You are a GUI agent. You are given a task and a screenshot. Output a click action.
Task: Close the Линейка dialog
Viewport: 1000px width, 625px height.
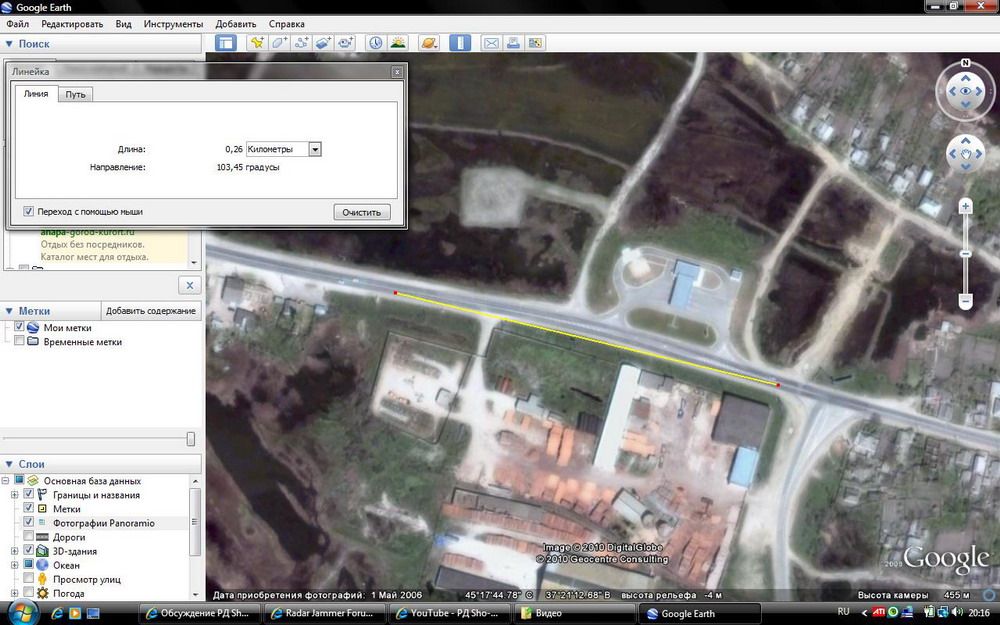[397, 72]
